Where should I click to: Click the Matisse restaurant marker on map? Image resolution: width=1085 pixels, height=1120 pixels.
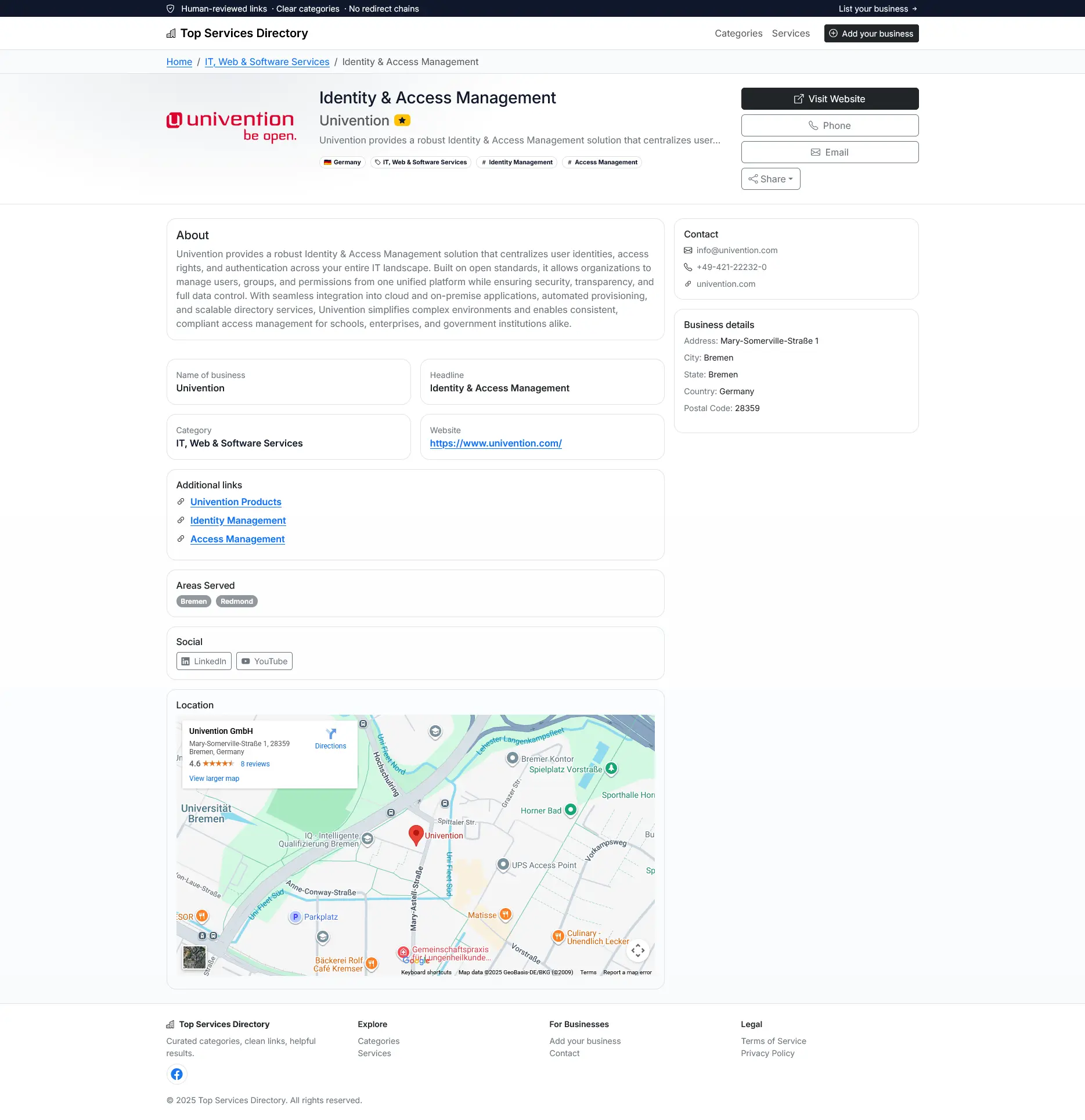point(506,914)
